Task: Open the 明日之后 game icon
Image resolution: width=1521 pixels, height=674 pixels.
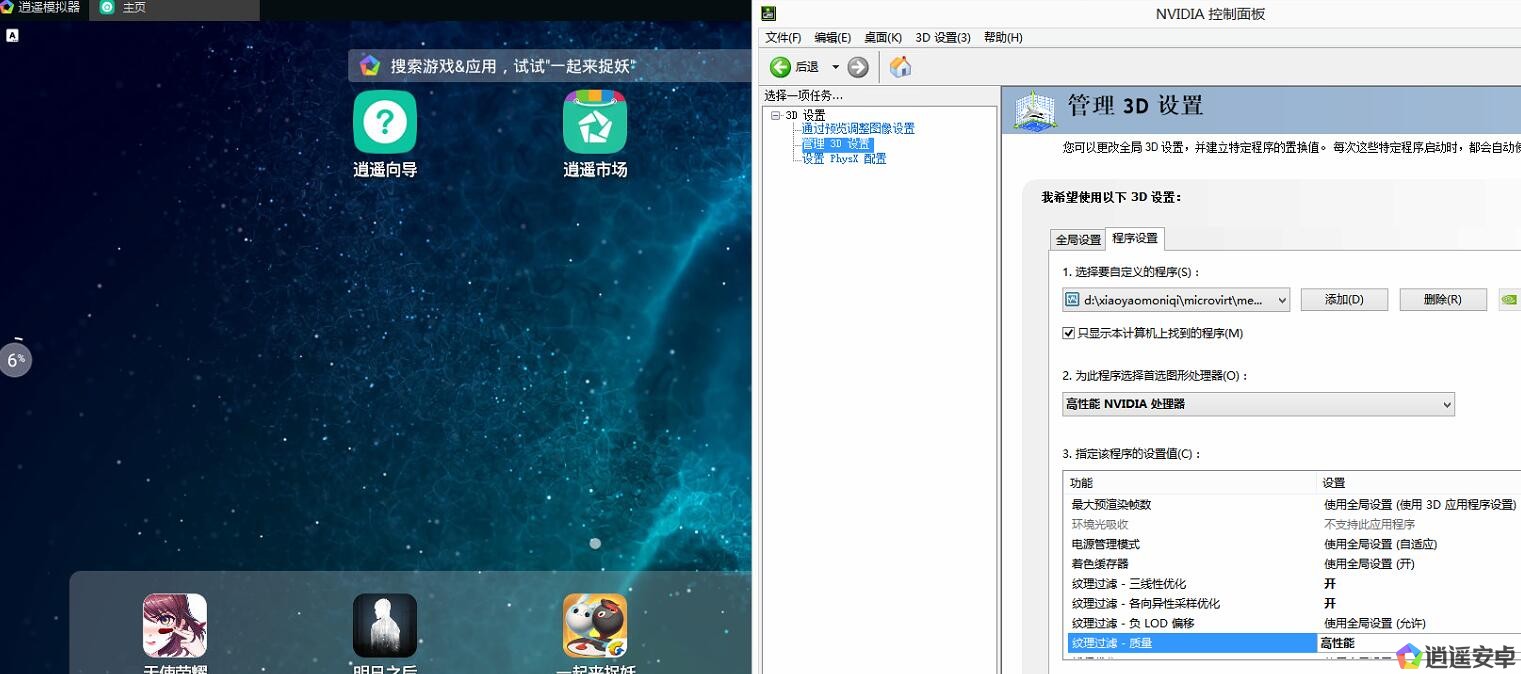Action: pos(384,625)
